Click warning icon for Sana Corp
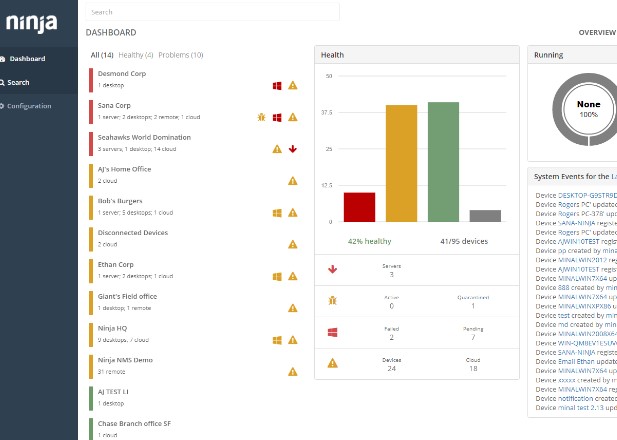 click(x=292, y=117)
